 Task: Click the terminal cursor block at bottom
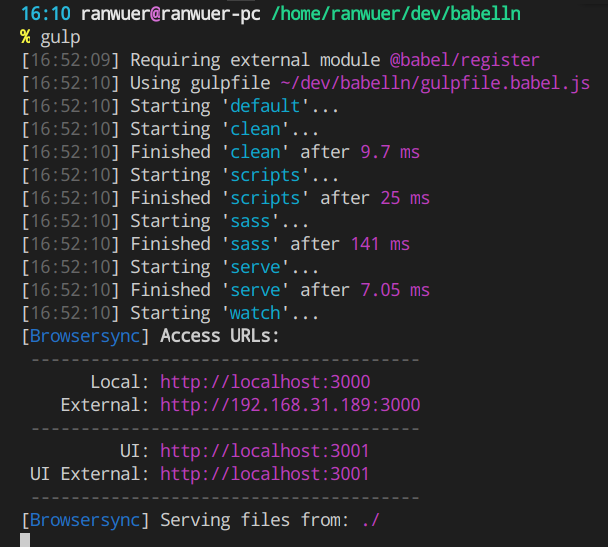25,540
